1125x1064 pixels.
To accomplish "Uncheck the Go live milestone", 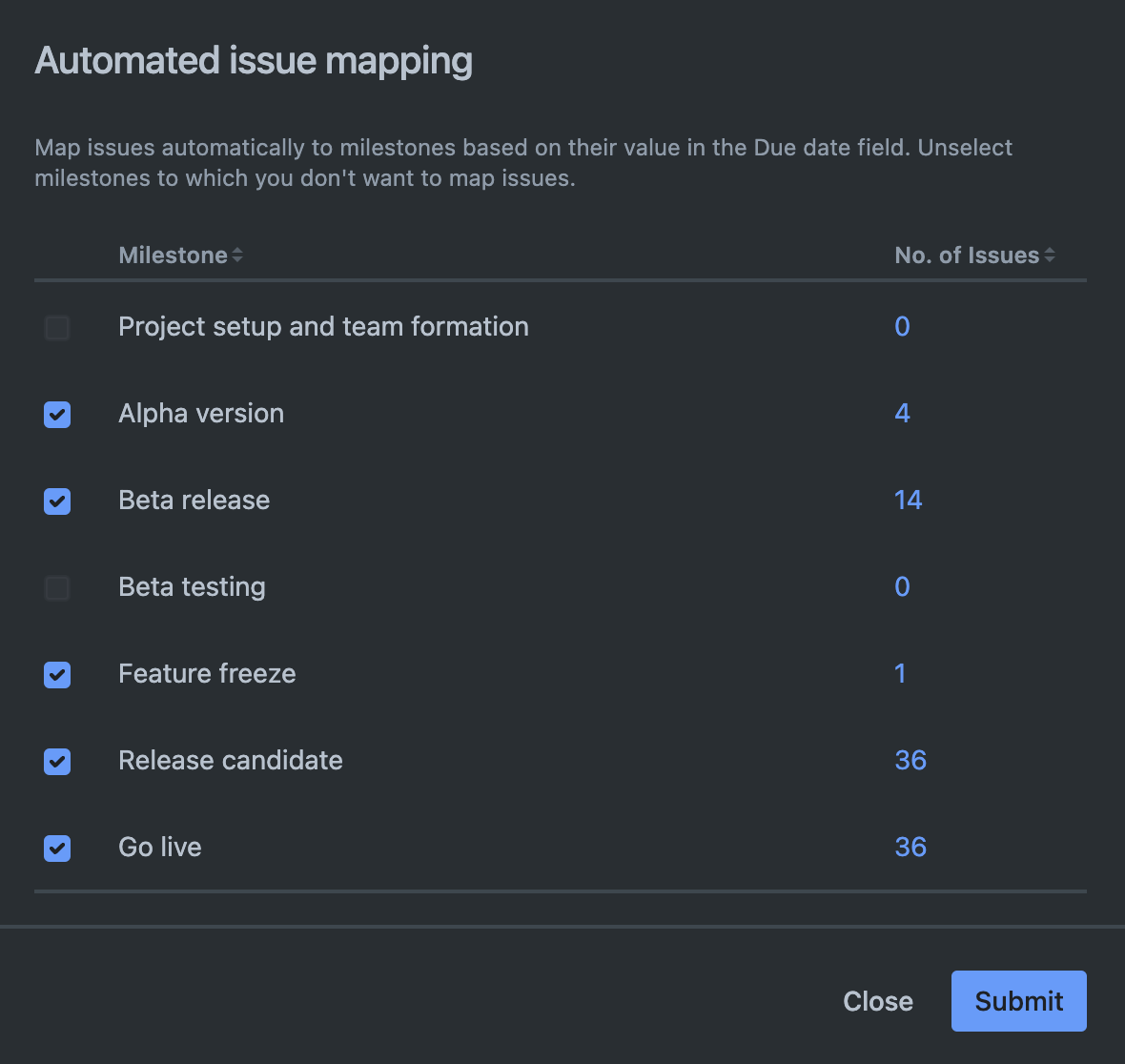I will 57,849.
